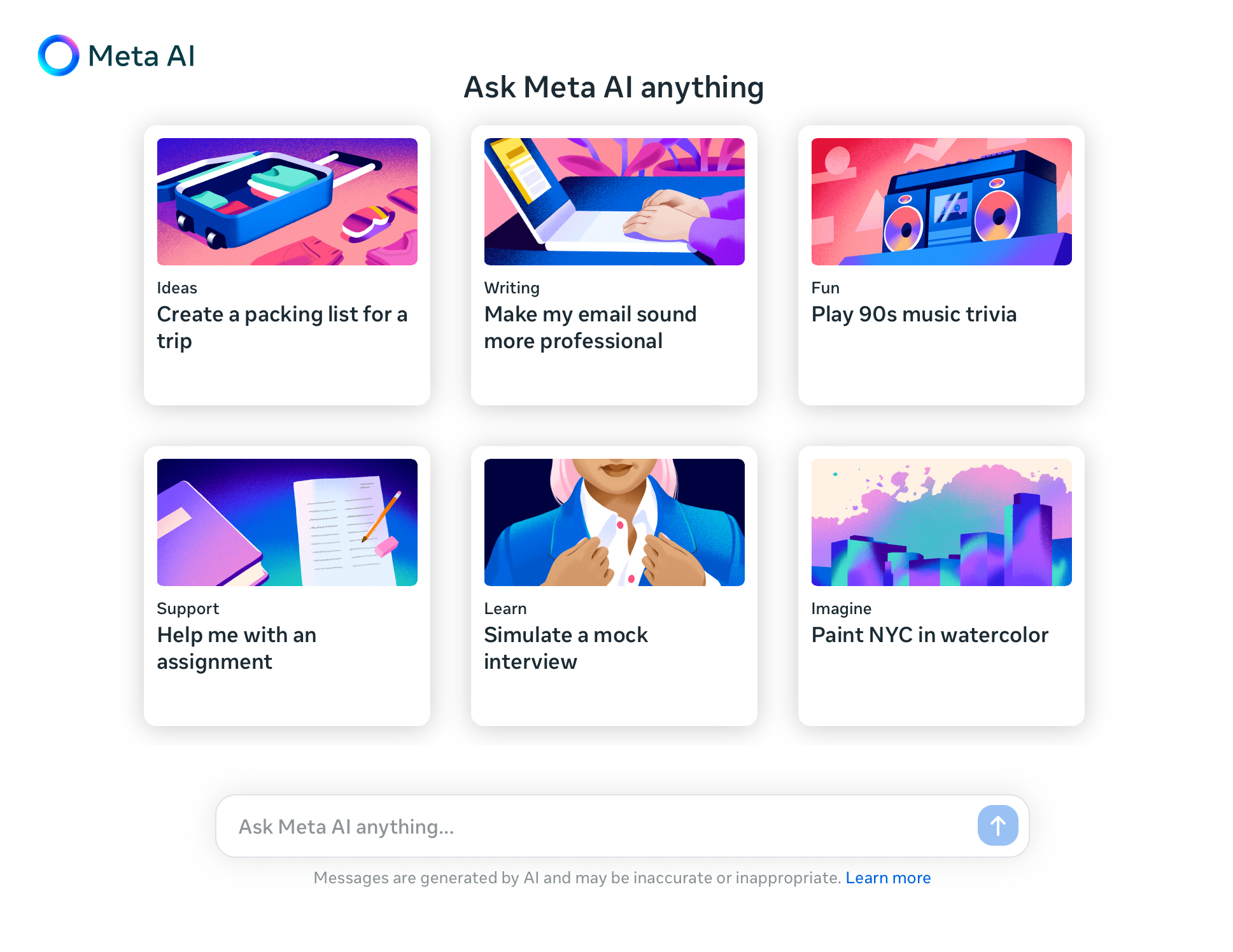The image size is (1233, 952).
Task: Open the mock interview blazer illustration
Action: [x=614, y=522]
